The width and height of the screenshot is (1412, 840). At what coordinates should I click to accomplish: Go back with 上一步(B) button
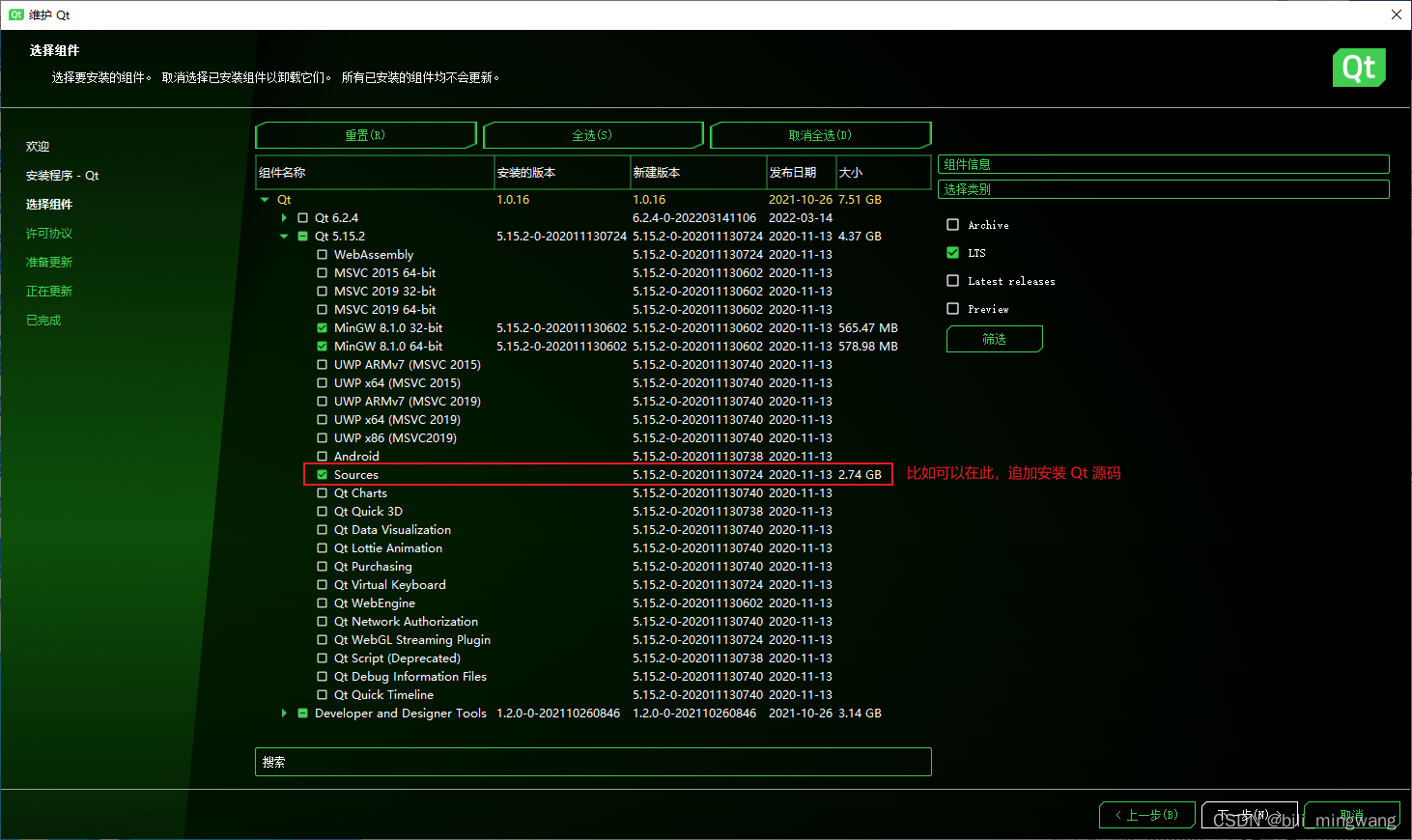pos(1147,815)
